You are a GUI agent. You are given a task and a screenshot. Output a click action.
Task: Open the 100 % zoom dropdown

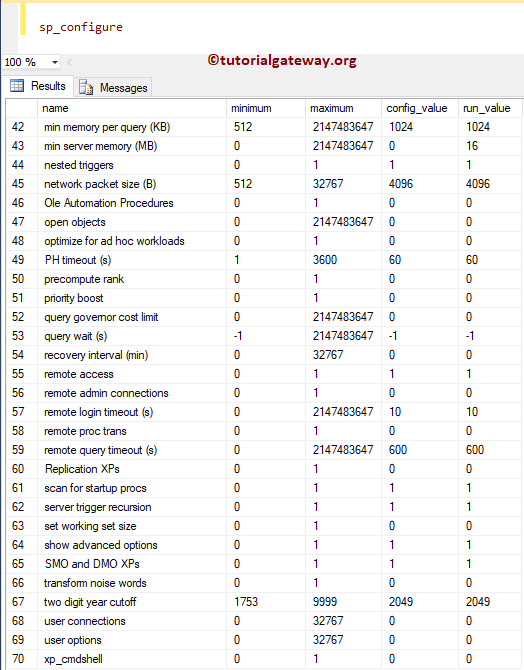[55, 62]
